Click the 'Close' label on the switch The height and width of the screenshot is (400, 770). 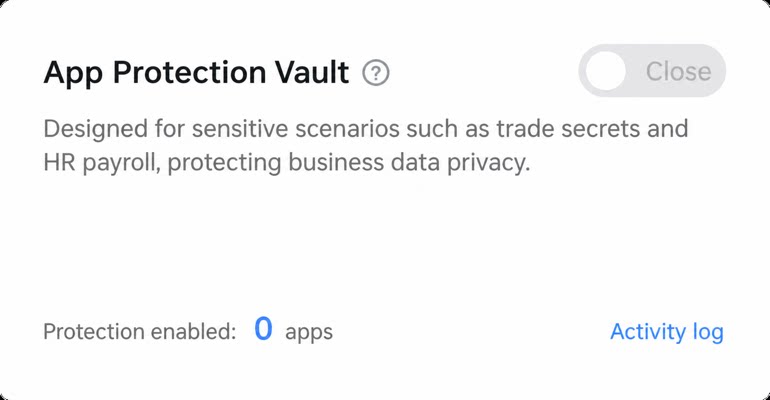[x=679, y=72]
